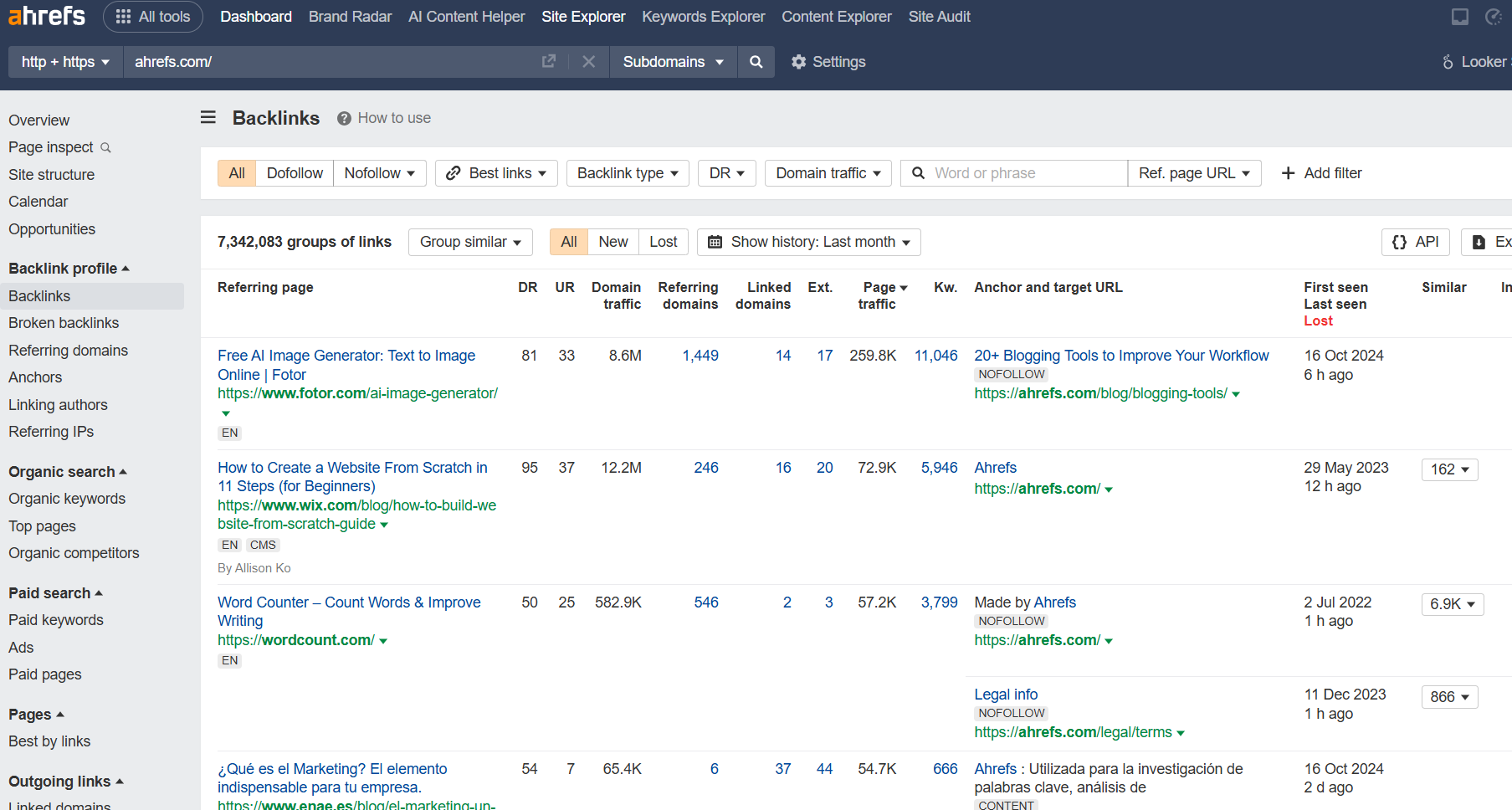The width and height of the screenshot is (1512, 810).
Task: Open the API button
Action: [1416, 242]
